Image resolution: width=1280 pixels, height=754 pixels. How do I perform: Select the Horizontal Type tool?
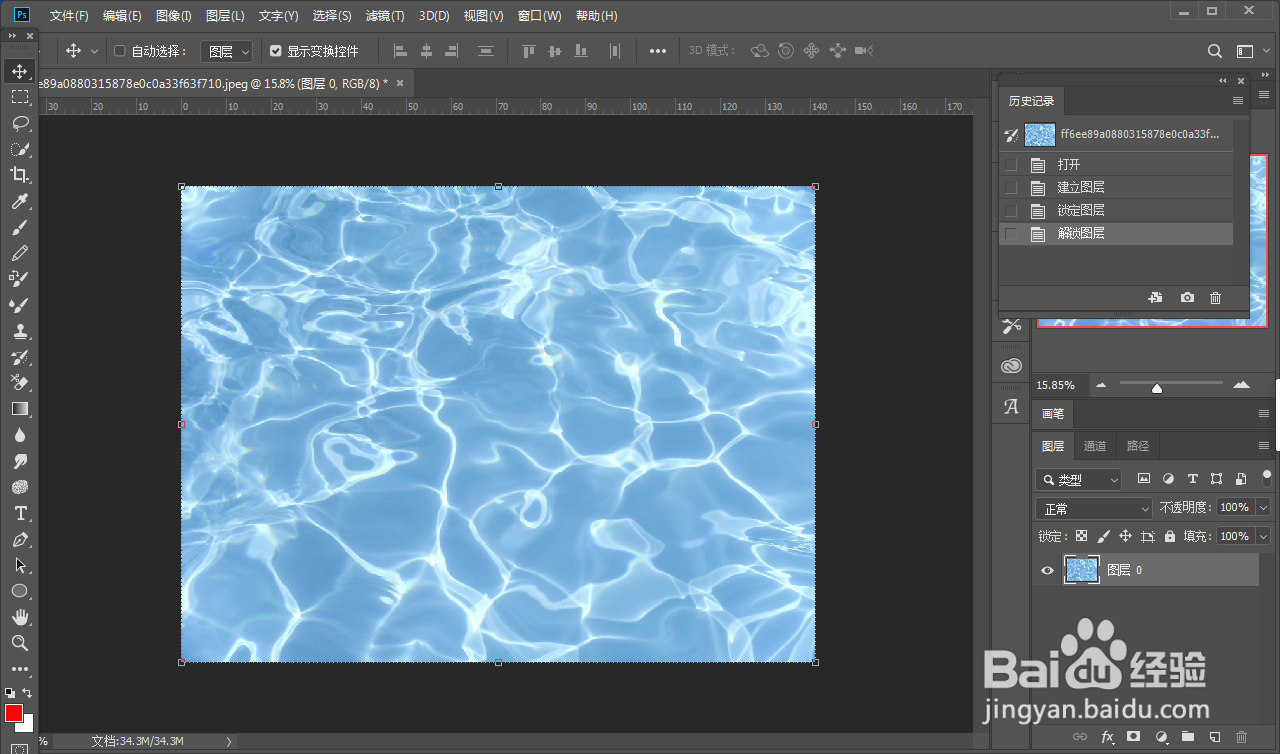coord(20,513)
